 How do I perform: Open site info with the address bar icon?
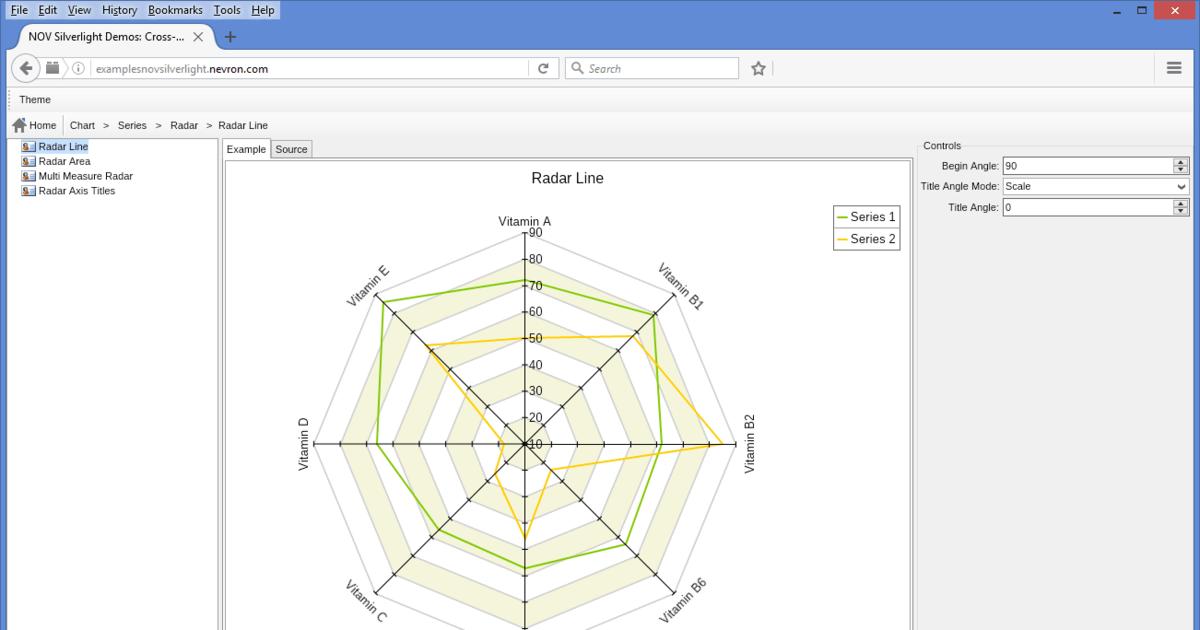pyautogui.click(x=78, y=68)
